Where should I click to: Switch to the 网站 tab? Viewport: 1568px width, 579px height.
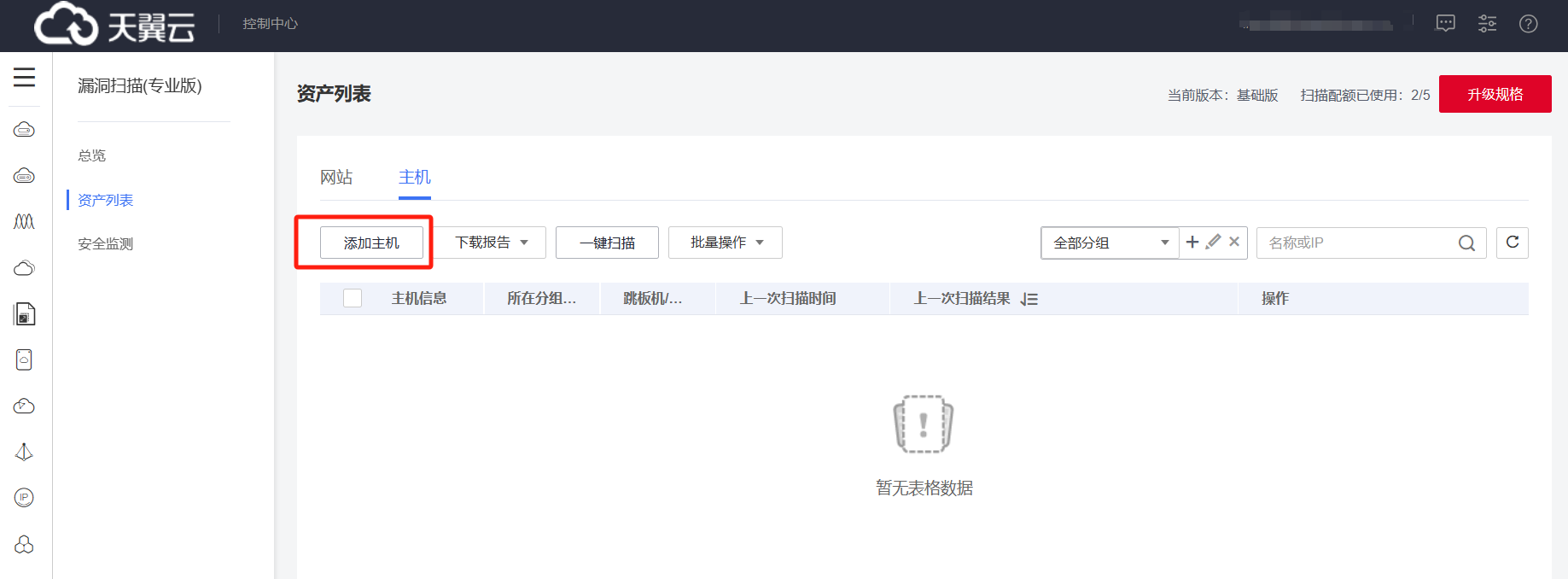point(336,177)
